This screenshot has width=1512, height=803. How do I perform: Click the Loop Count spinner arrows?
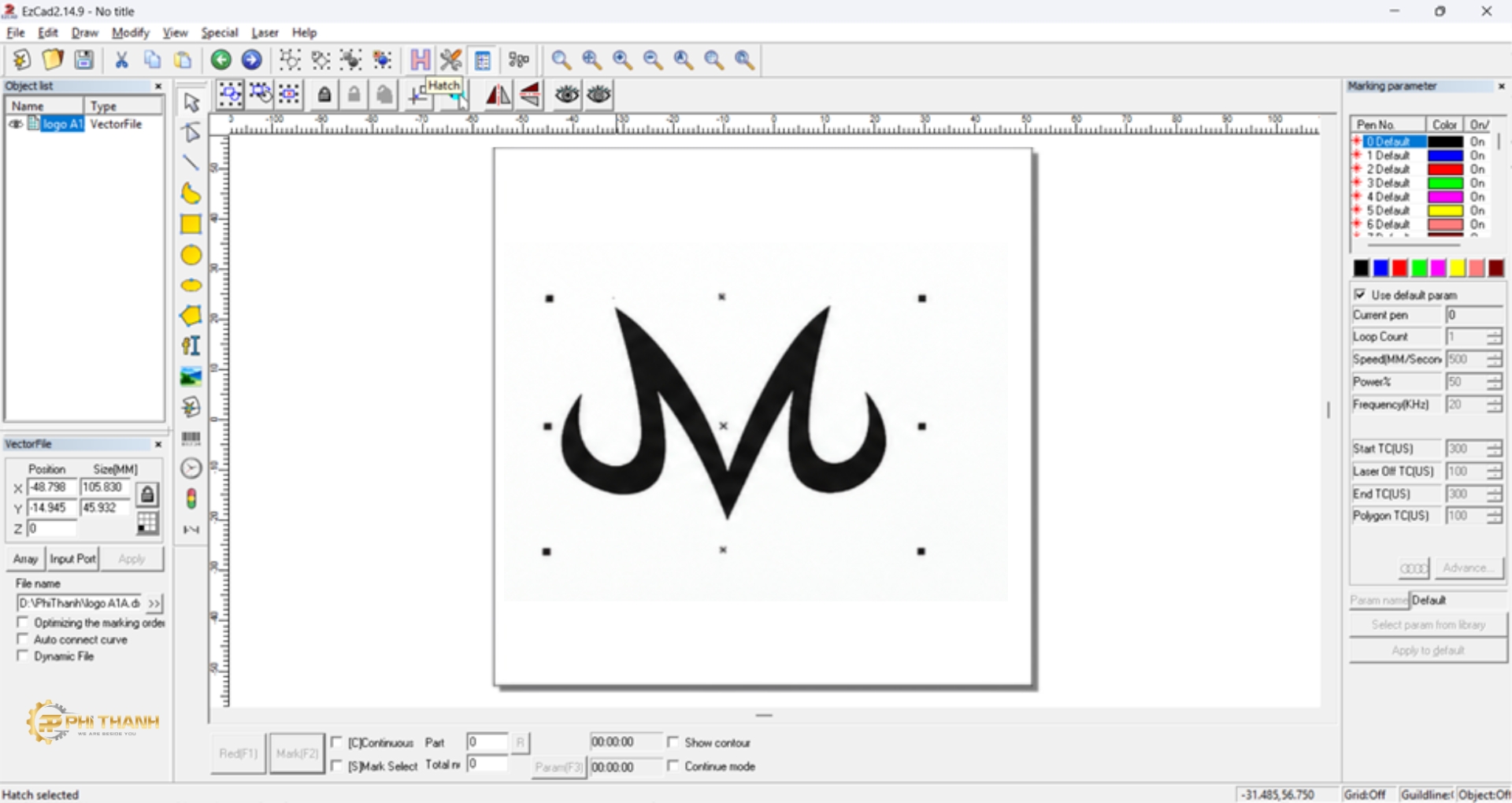[1494, 337]
